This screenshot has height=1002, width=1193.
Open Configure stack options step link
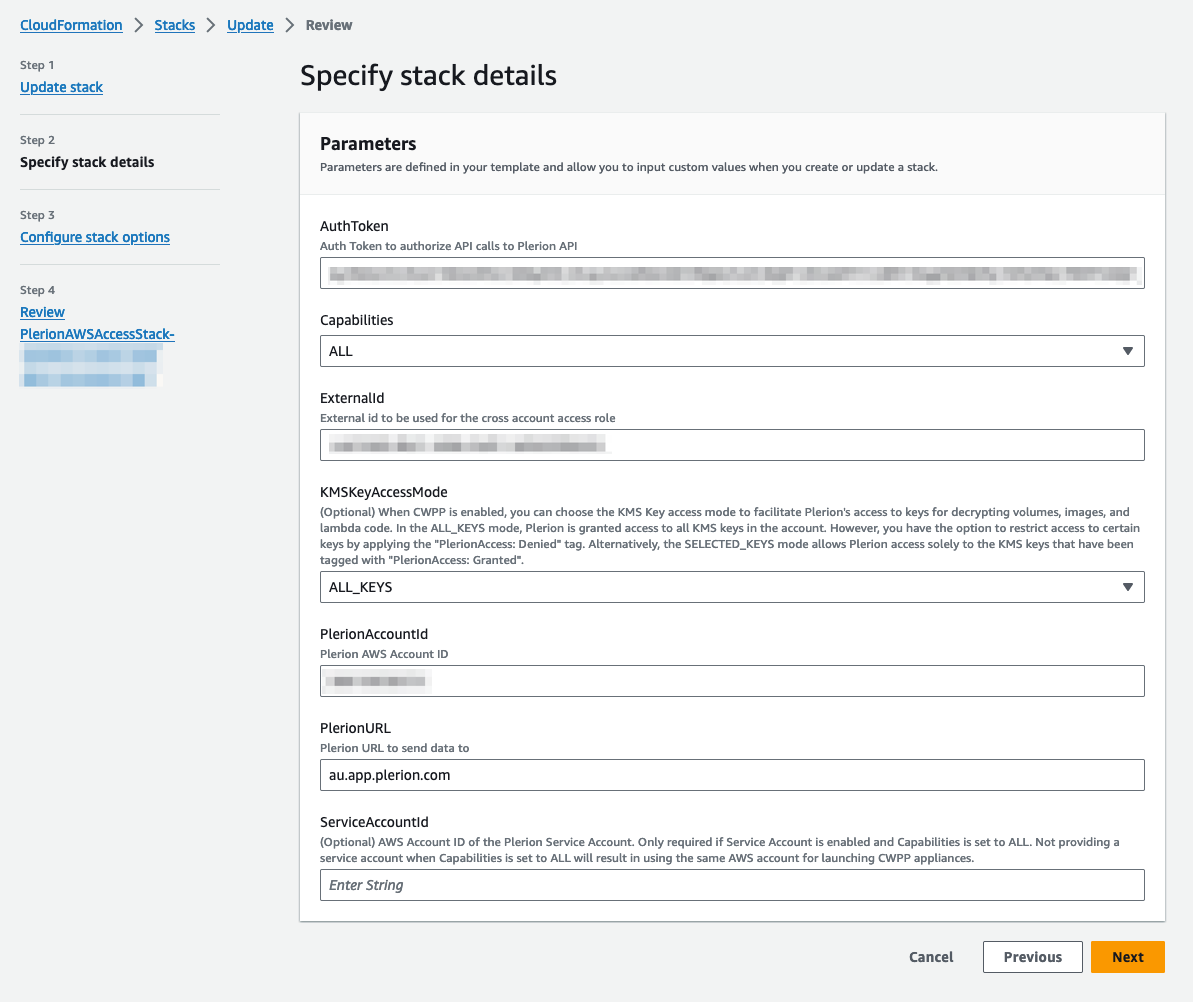pos(94,237)
